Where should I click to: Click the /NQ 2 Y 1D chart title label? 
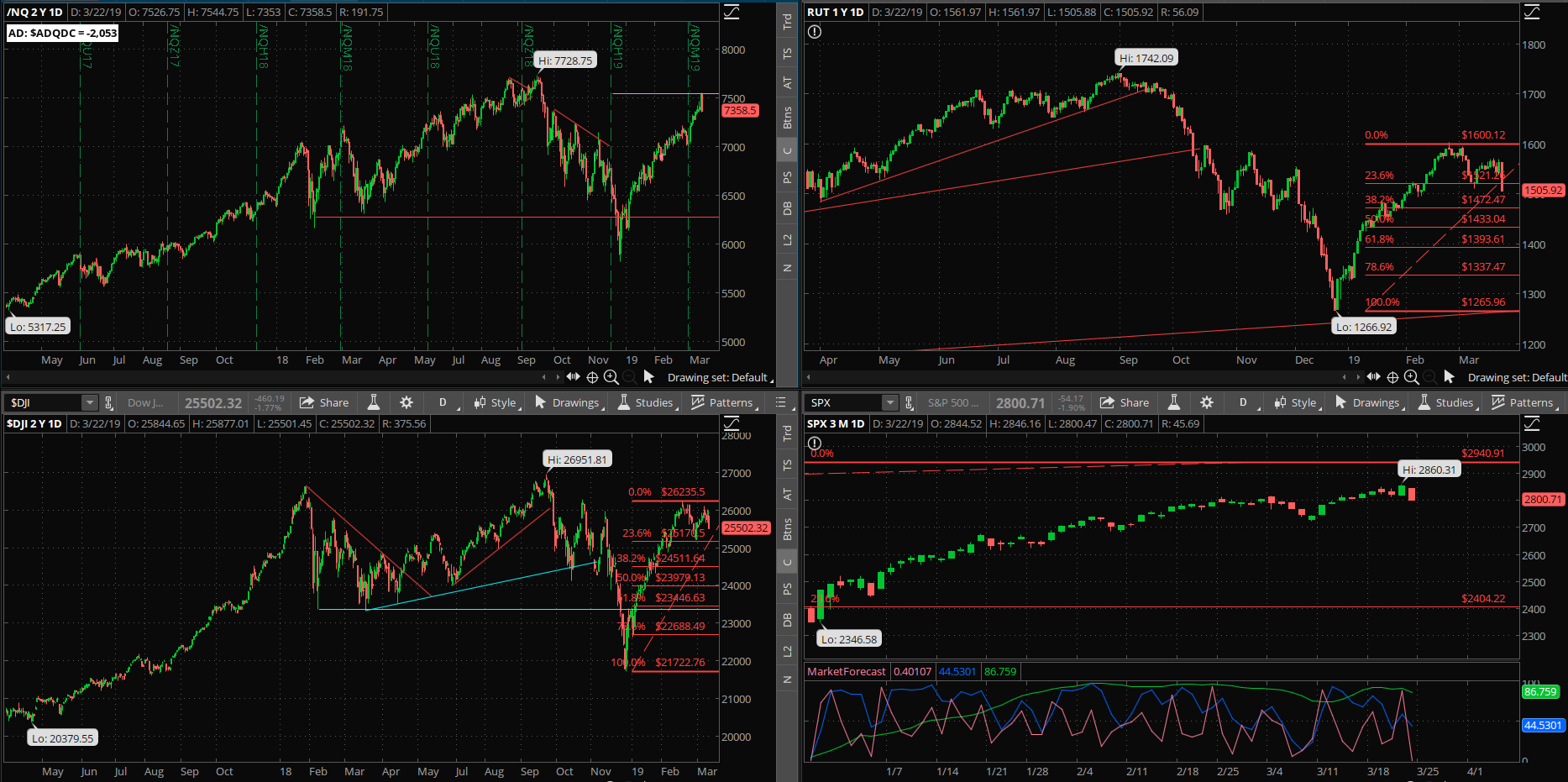(x=34, y=12)
